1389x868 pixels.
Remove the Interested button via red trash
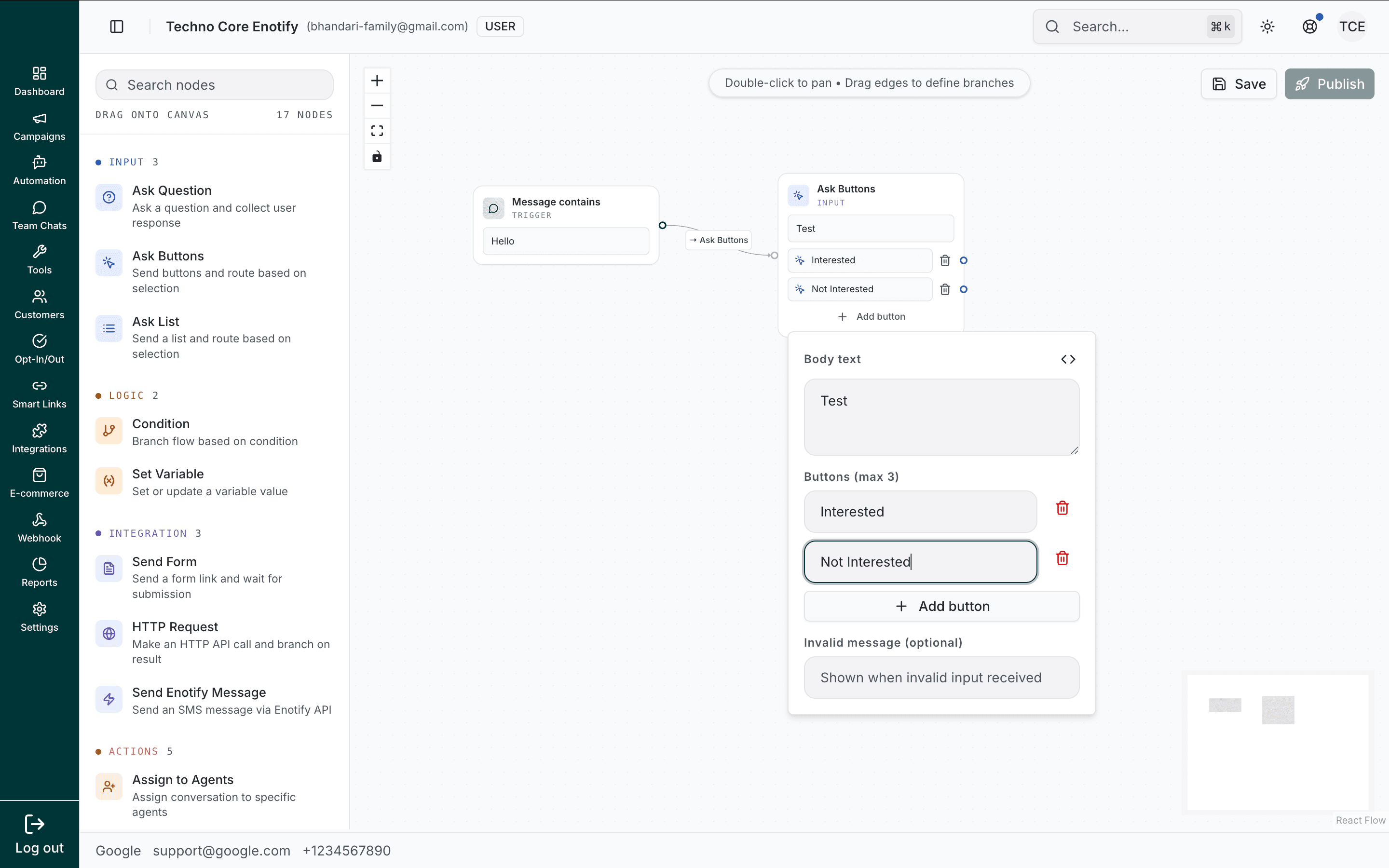[x=1062, y=508]
